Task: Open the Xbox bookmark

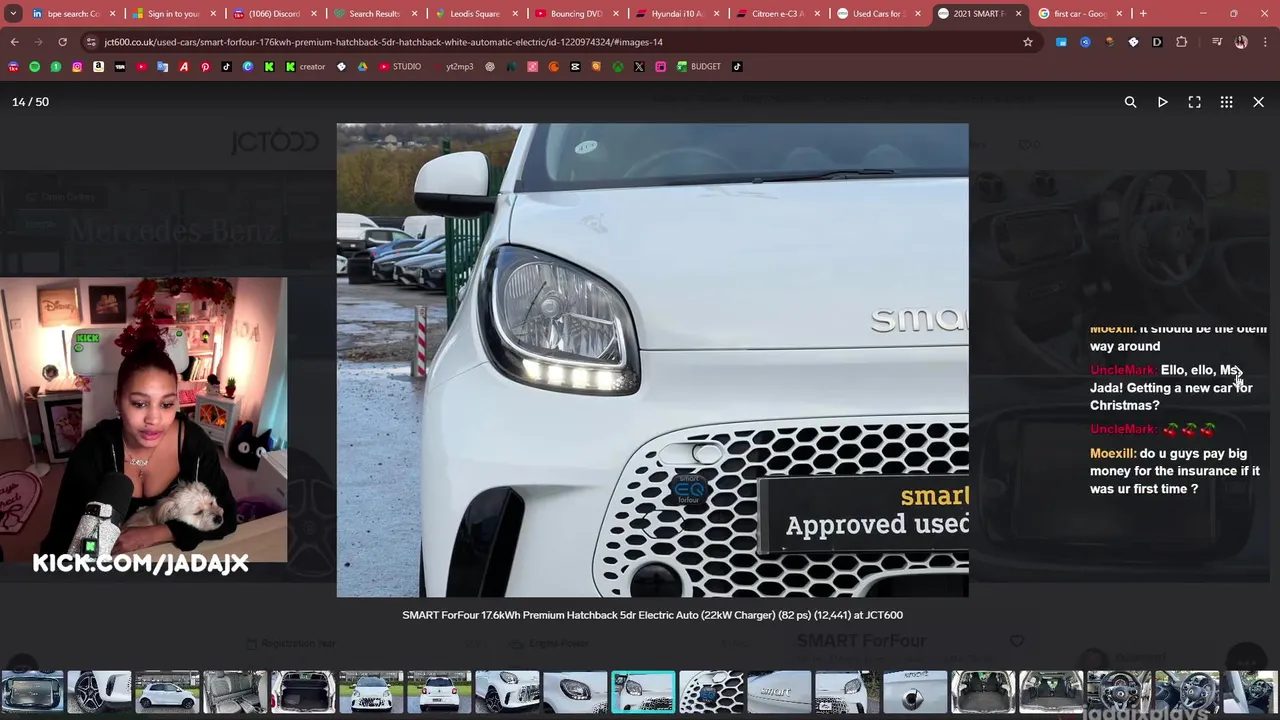Action: [618, 66]
